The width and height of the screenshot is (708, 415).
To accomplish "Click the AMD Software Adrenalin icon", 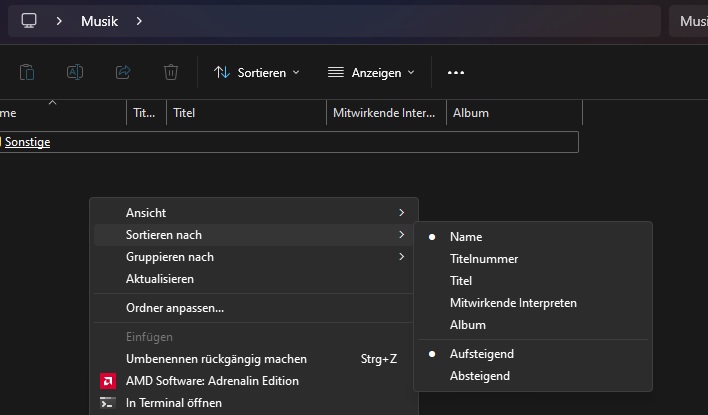I will click(108, 381).
